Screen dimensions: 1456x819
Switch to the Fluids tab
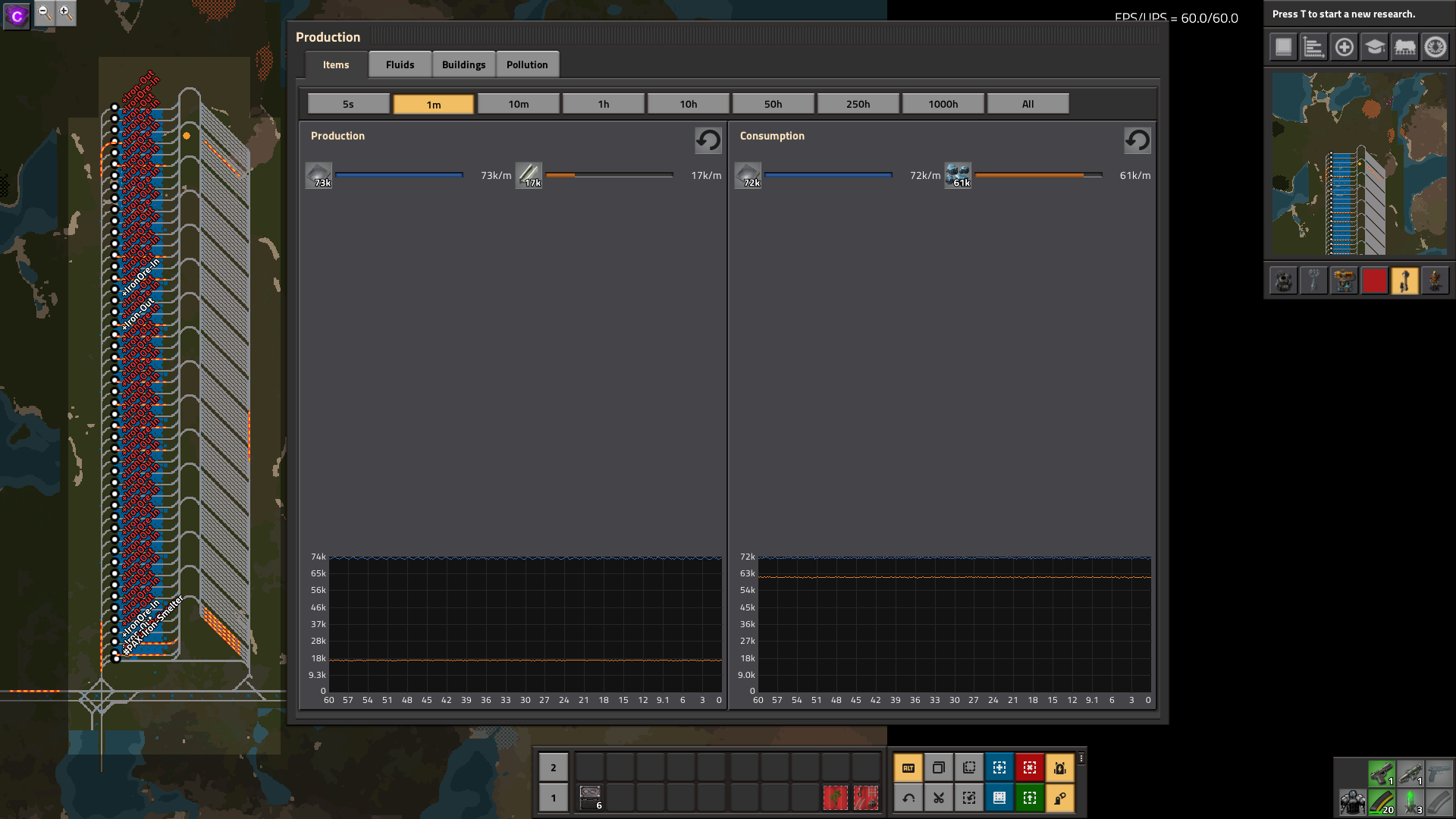[400, 64]
